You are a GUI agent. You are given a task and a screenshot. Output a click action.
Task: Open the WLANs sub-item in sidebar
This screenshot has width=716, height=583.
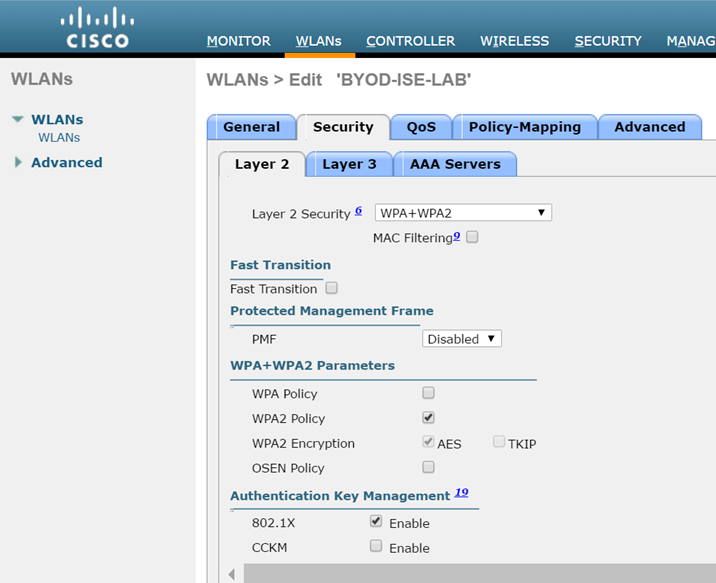59,137
